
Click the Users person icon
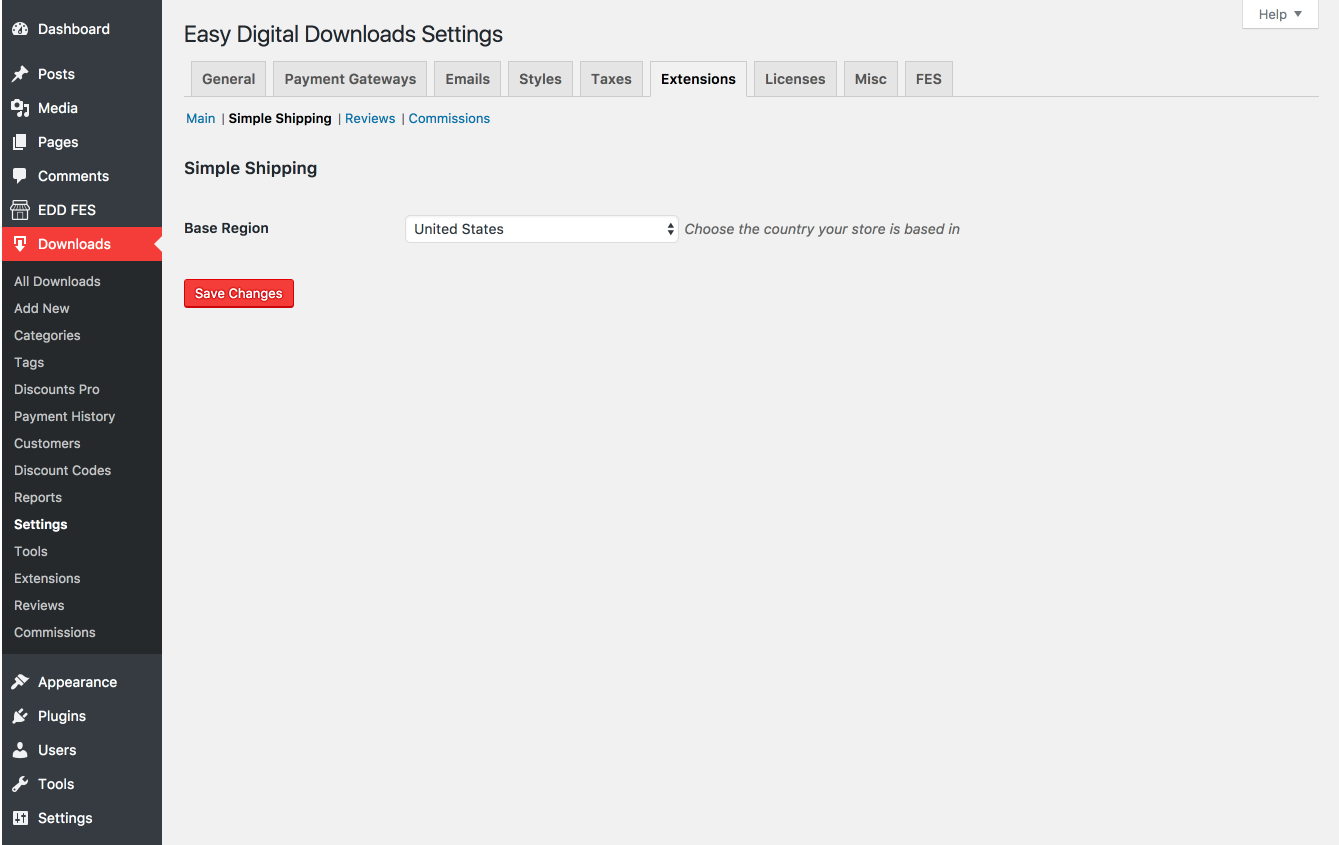pyautogui.click(x=20, y=750)
